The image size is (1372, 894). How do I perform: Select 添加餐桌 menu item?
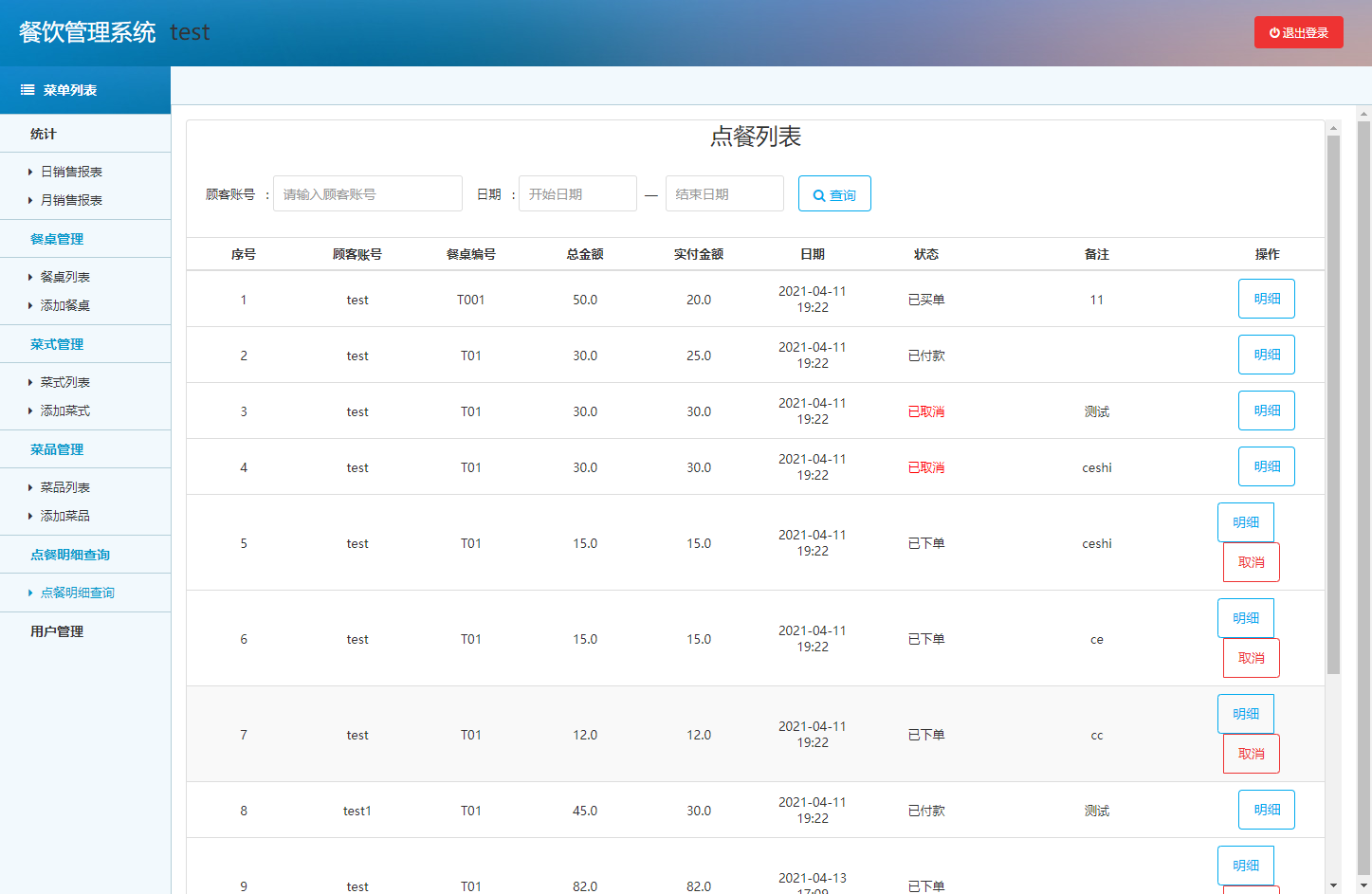pyautogui.click(x=65, y=305)
